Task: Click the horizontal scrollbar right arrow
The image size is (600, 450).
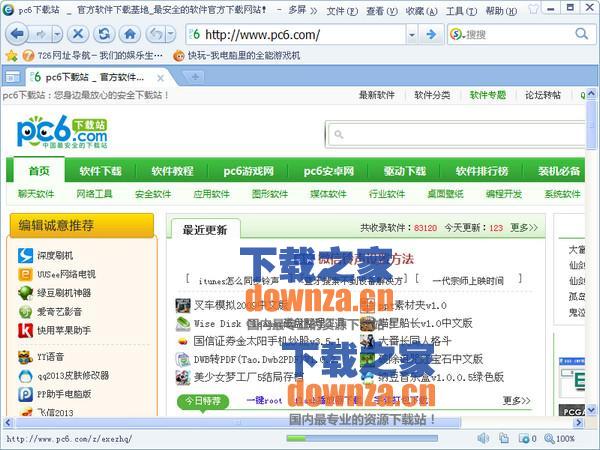Action: (x=579, y=422)
